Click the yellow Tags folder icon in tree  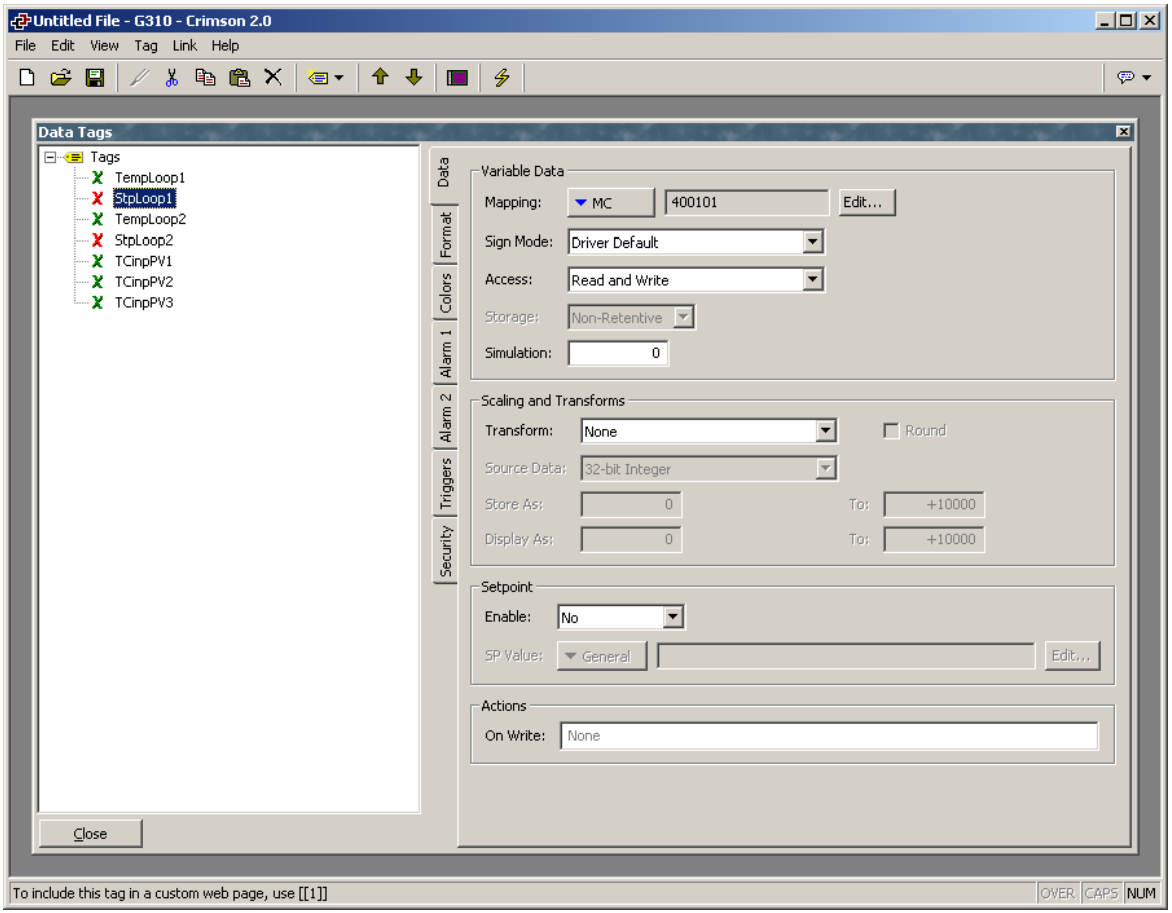[74, 157]
